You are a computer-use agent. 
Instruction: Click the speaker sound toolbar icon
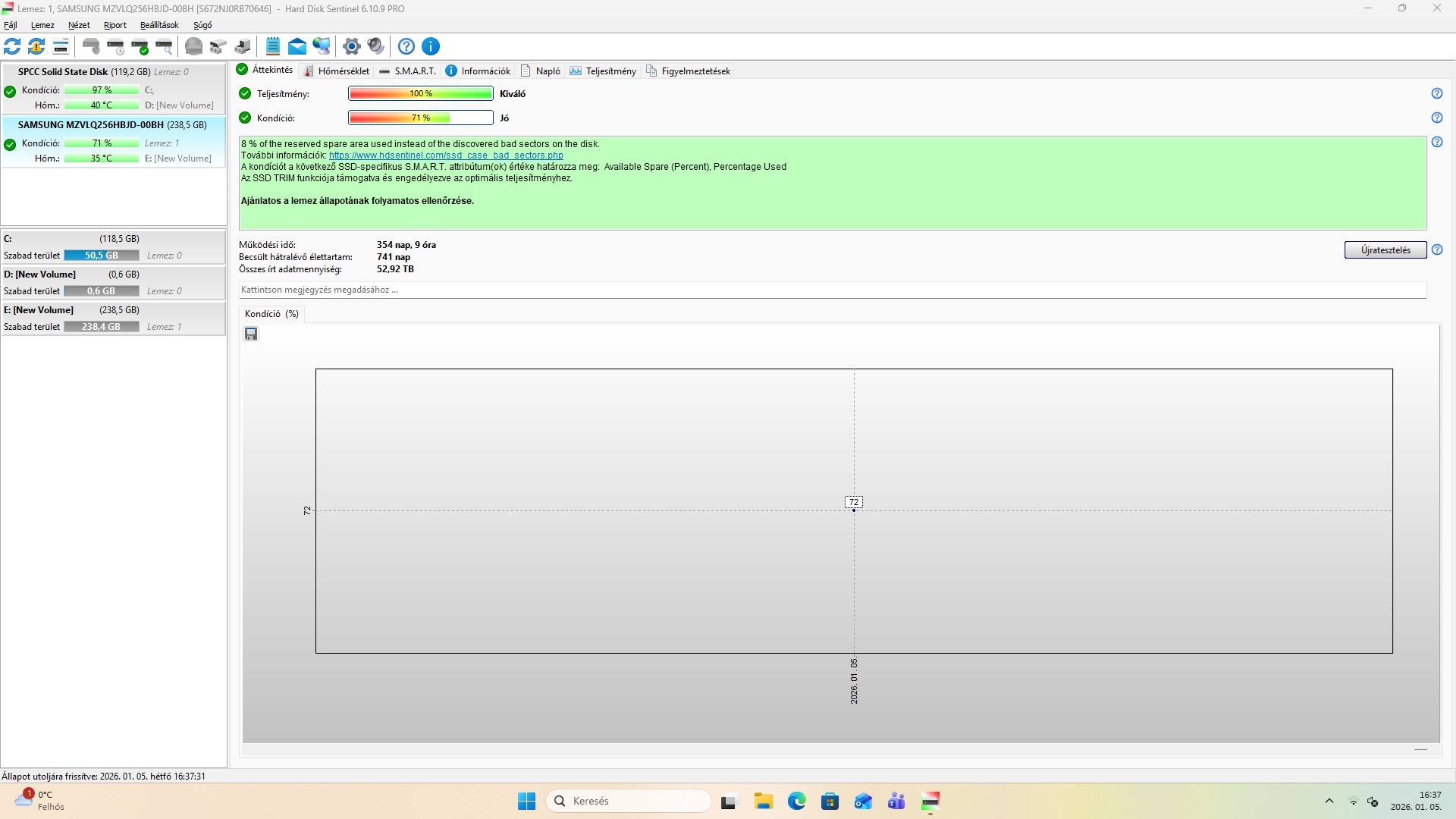pyautogui.click(x=376, y=46)
